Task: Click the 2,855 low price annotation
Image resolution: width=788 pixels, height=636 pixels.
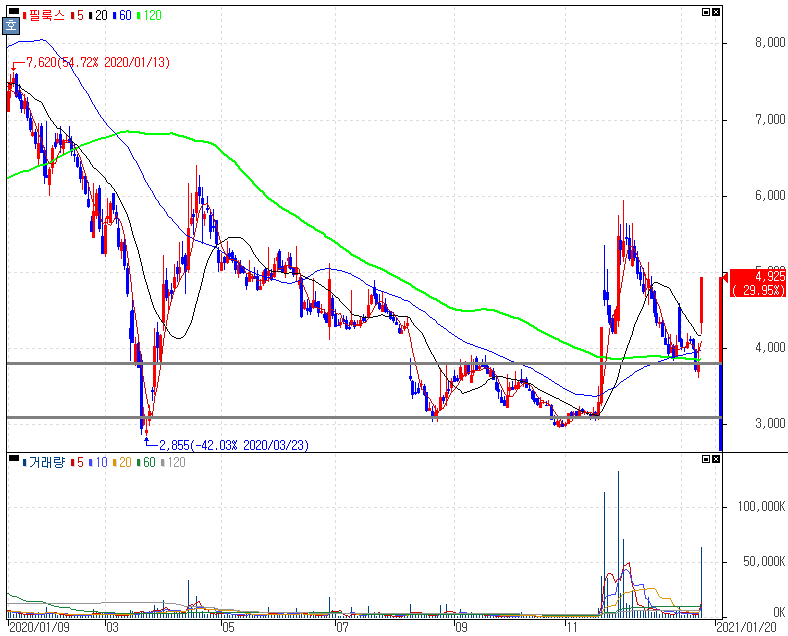Action: 234,445
